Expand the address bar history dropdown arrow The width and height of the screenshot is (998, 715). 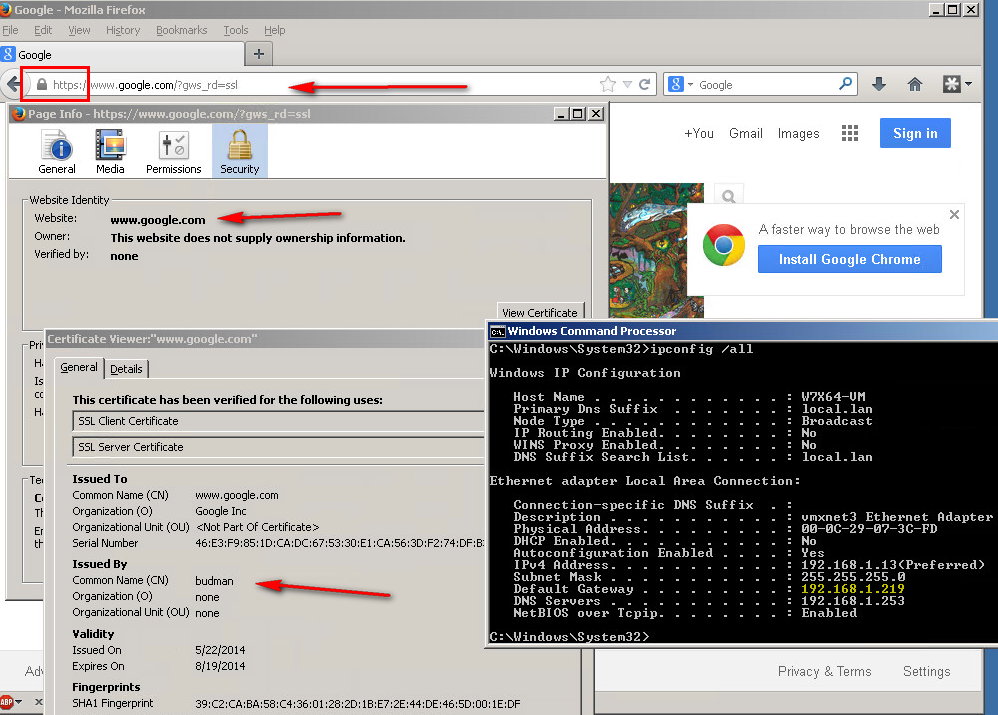(x=627, y=84)
